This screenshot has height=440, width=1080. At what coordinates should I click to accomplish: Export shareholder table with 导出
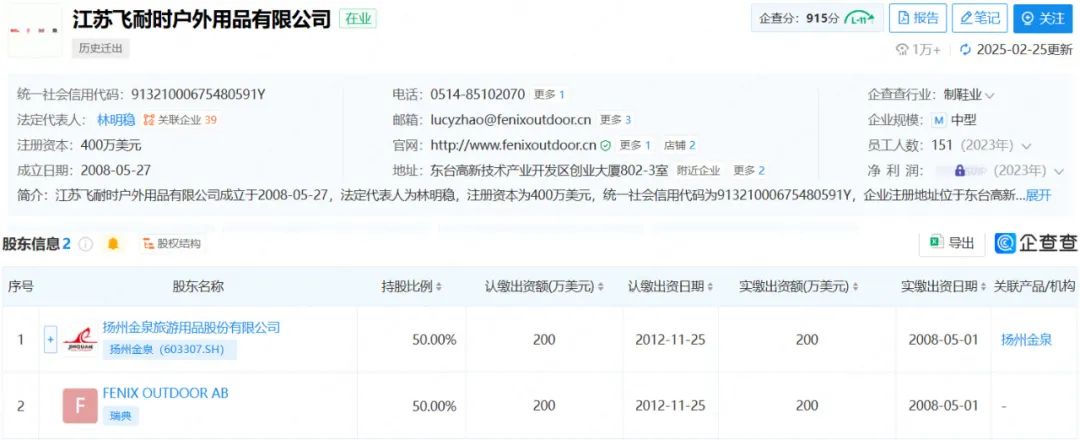[953, 243]
